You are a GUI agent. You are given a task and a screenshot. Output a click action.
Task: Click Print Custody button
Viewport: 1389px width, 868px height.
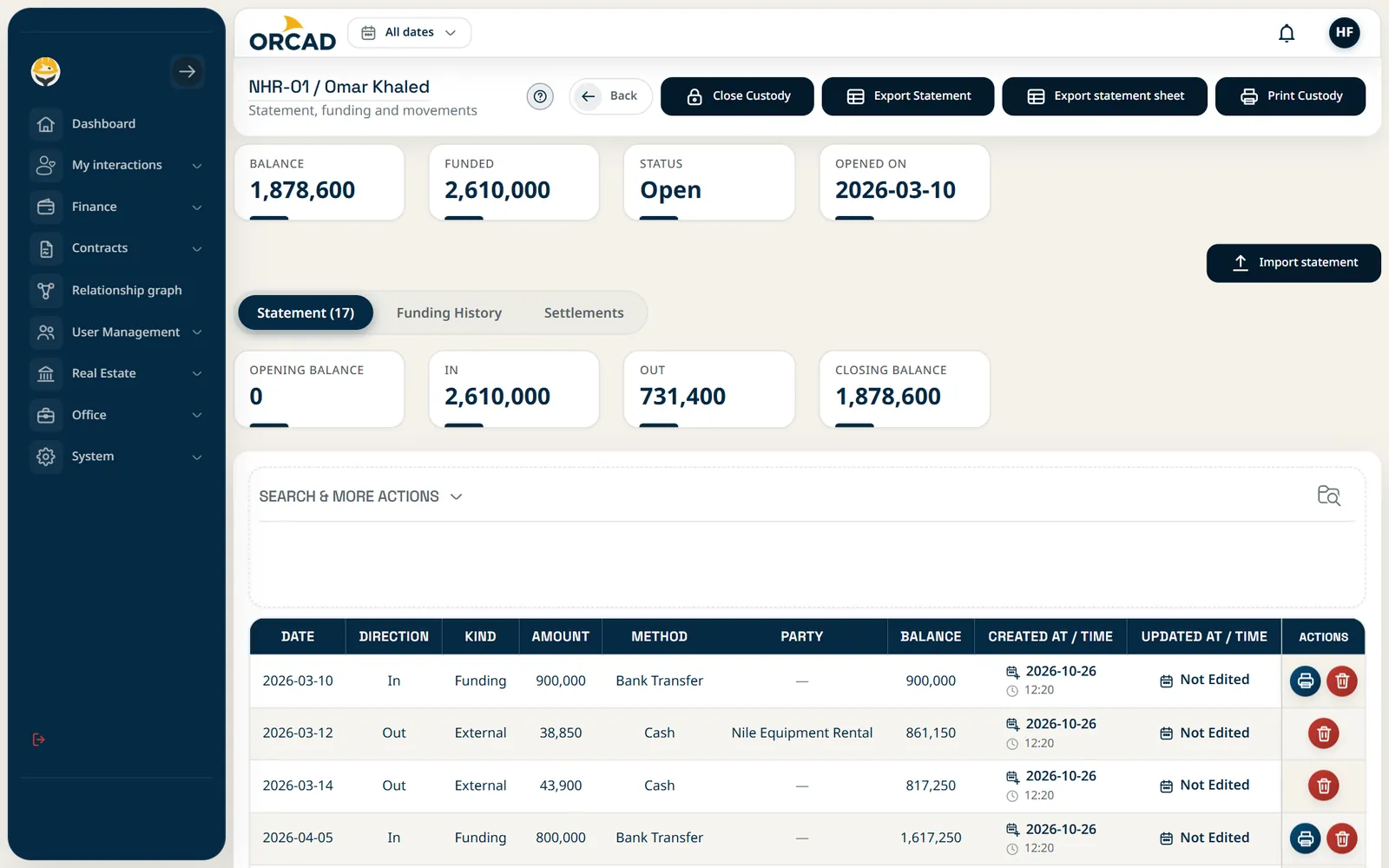tap(1290, 96)
